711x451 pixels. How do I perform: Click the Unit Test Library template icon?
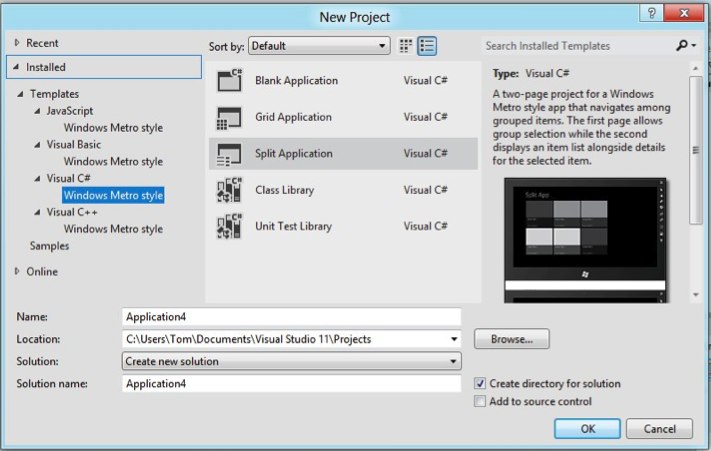pos(229,226)
